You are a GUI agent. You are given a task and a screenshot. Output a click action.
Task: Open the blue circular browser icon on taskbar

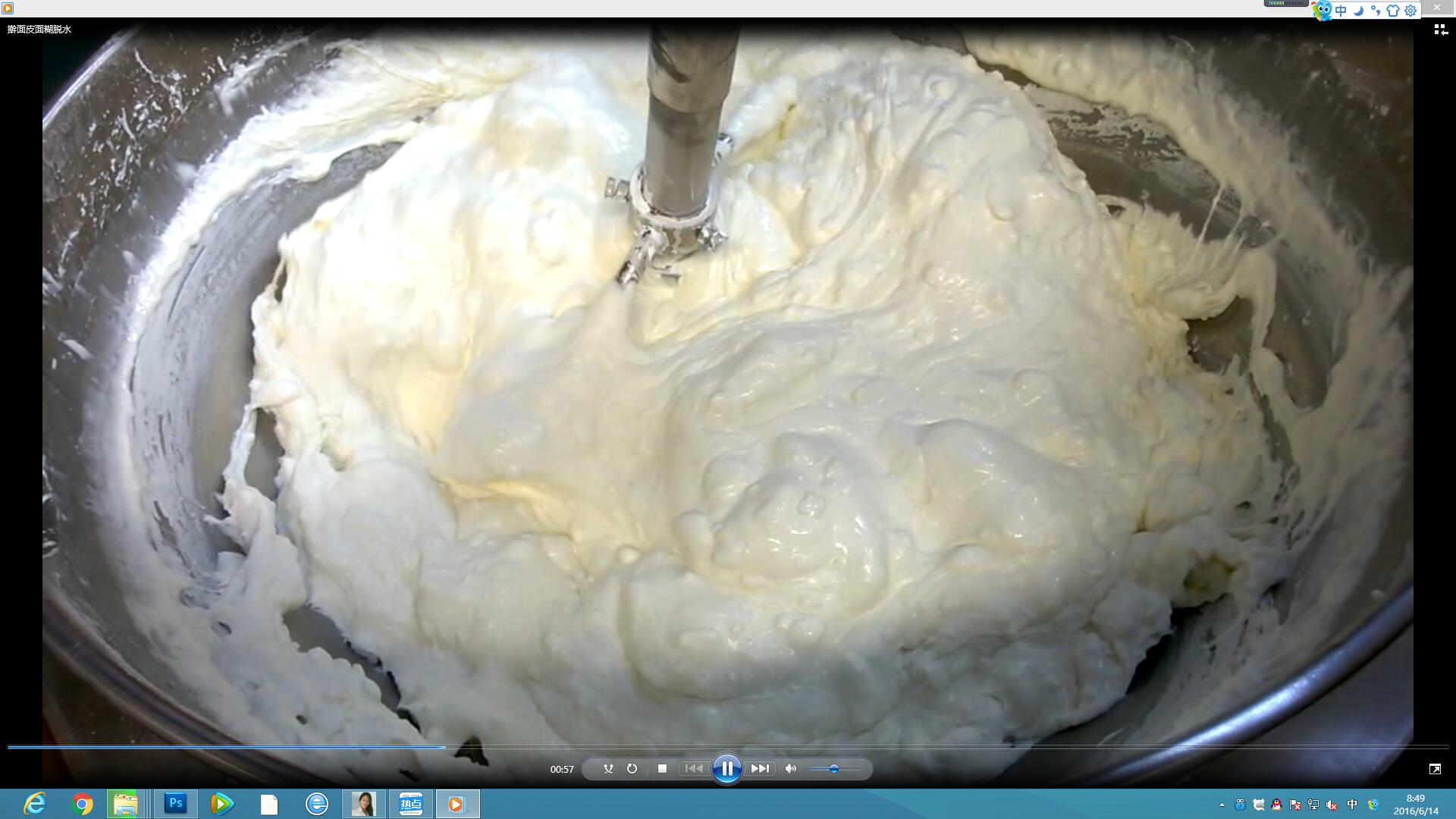(x=316, y=804)
